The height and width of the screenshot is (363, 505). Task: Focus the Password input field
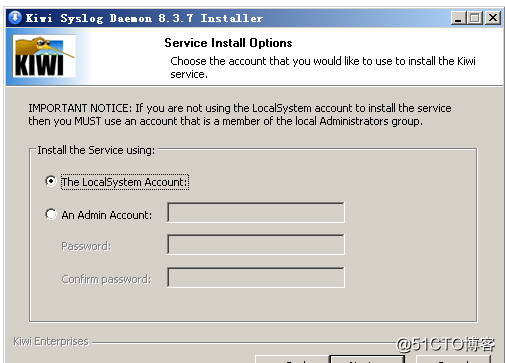(x=256, y=244)
